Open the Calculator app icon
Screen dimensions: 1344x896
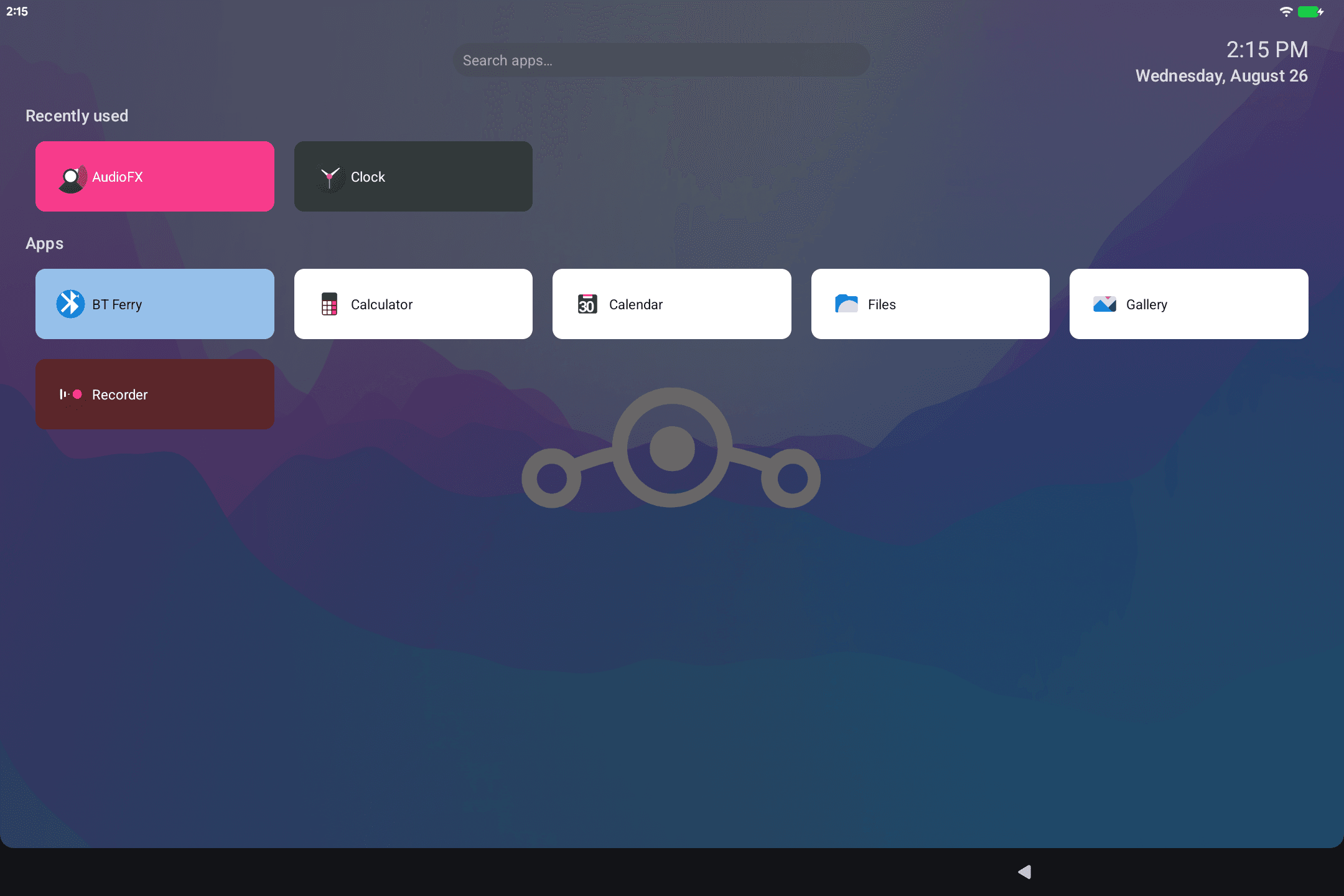(x=329, y=304)
